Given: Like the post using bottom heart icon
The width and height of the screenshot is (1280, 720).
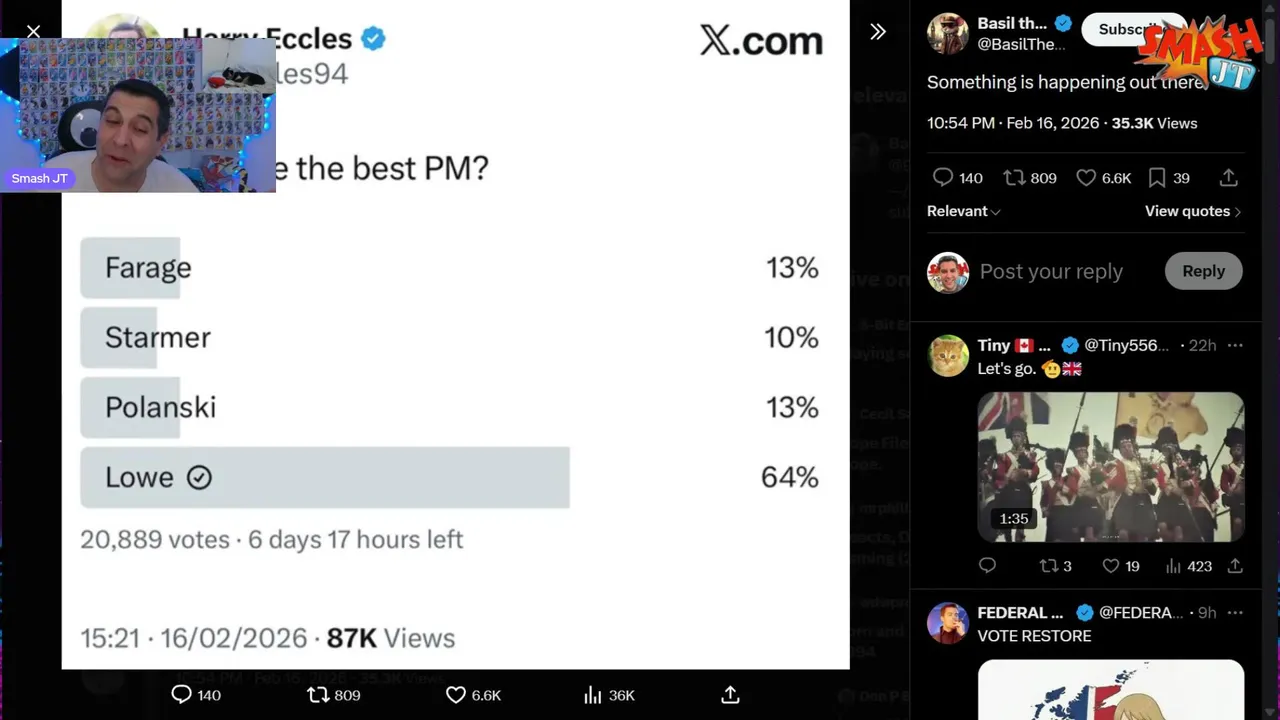Looking at the screenshot, I should coord(456,695).
